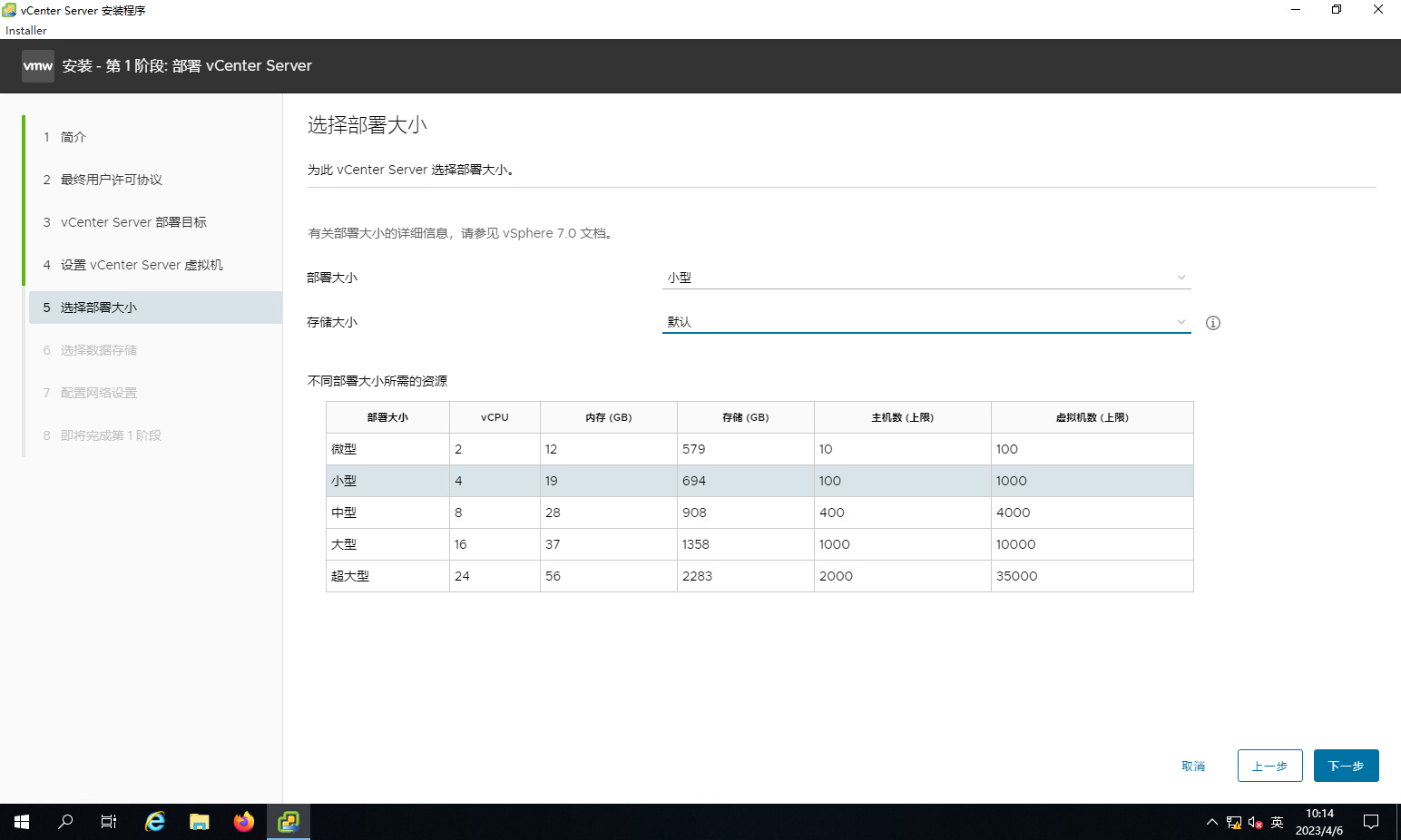Viewport: 1401px width, 840px height.
Task: Show hidden system tray icons
Action: coord(1212,822)
